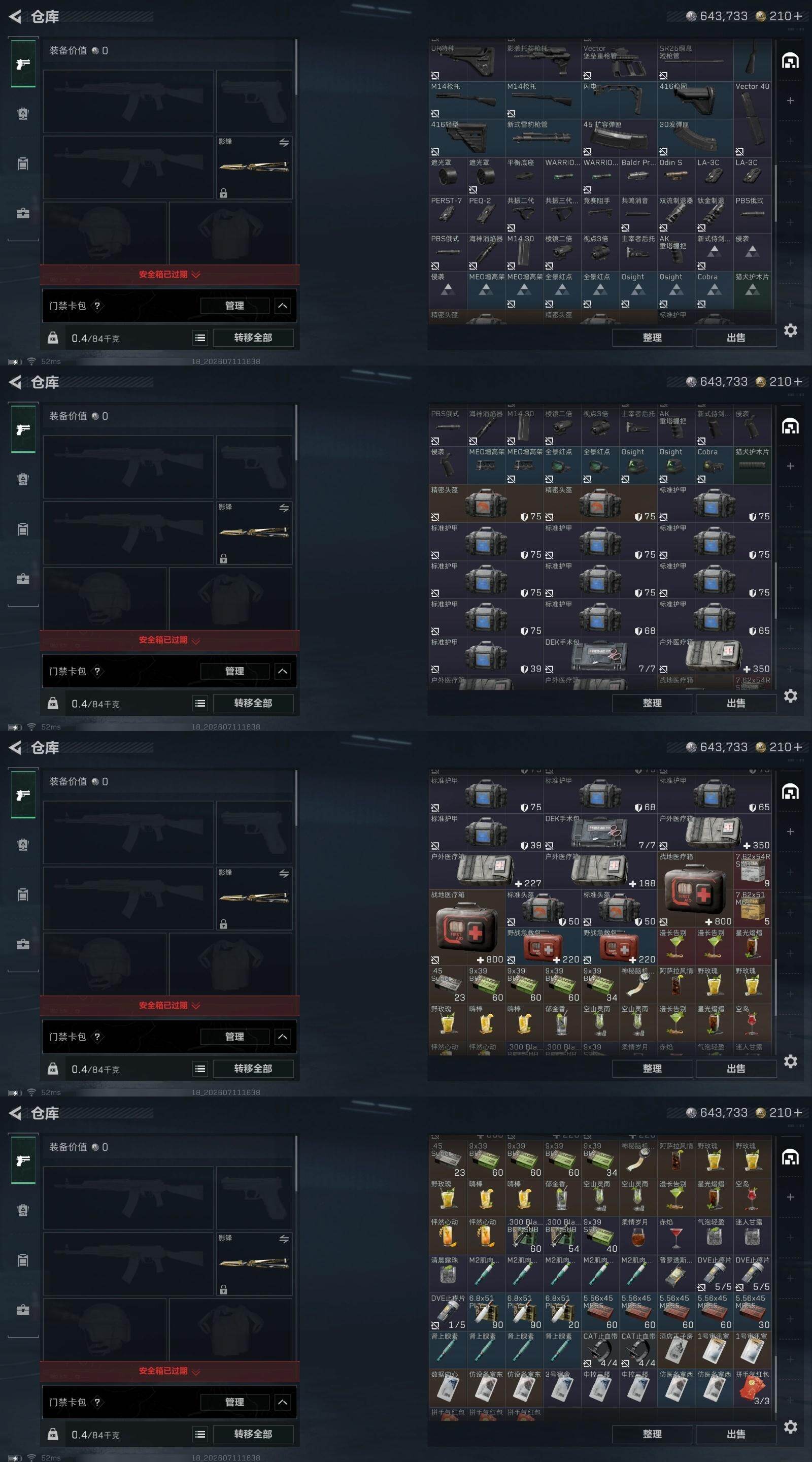
Task: Switch to armor vest tab, top screenshot
Action: (x=23, y=114)
